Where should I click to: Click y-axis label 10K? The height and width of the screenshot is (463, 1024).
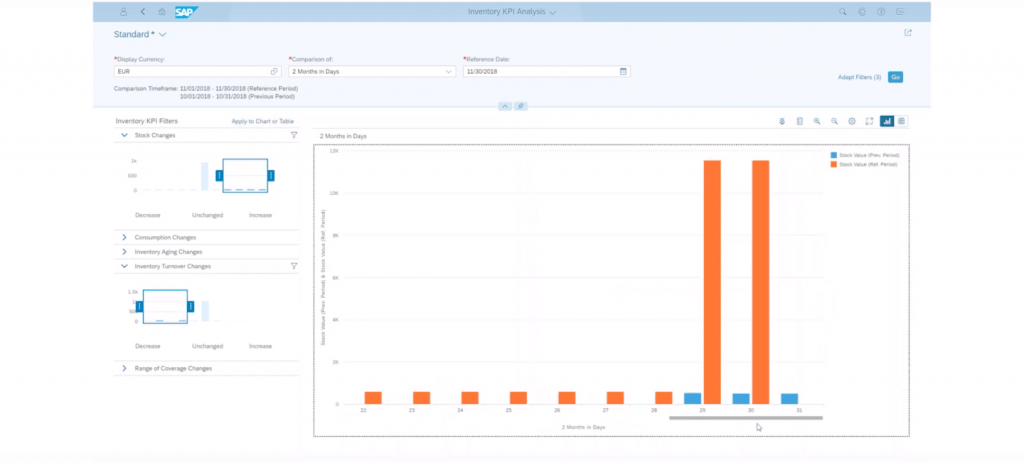[334, 193]
